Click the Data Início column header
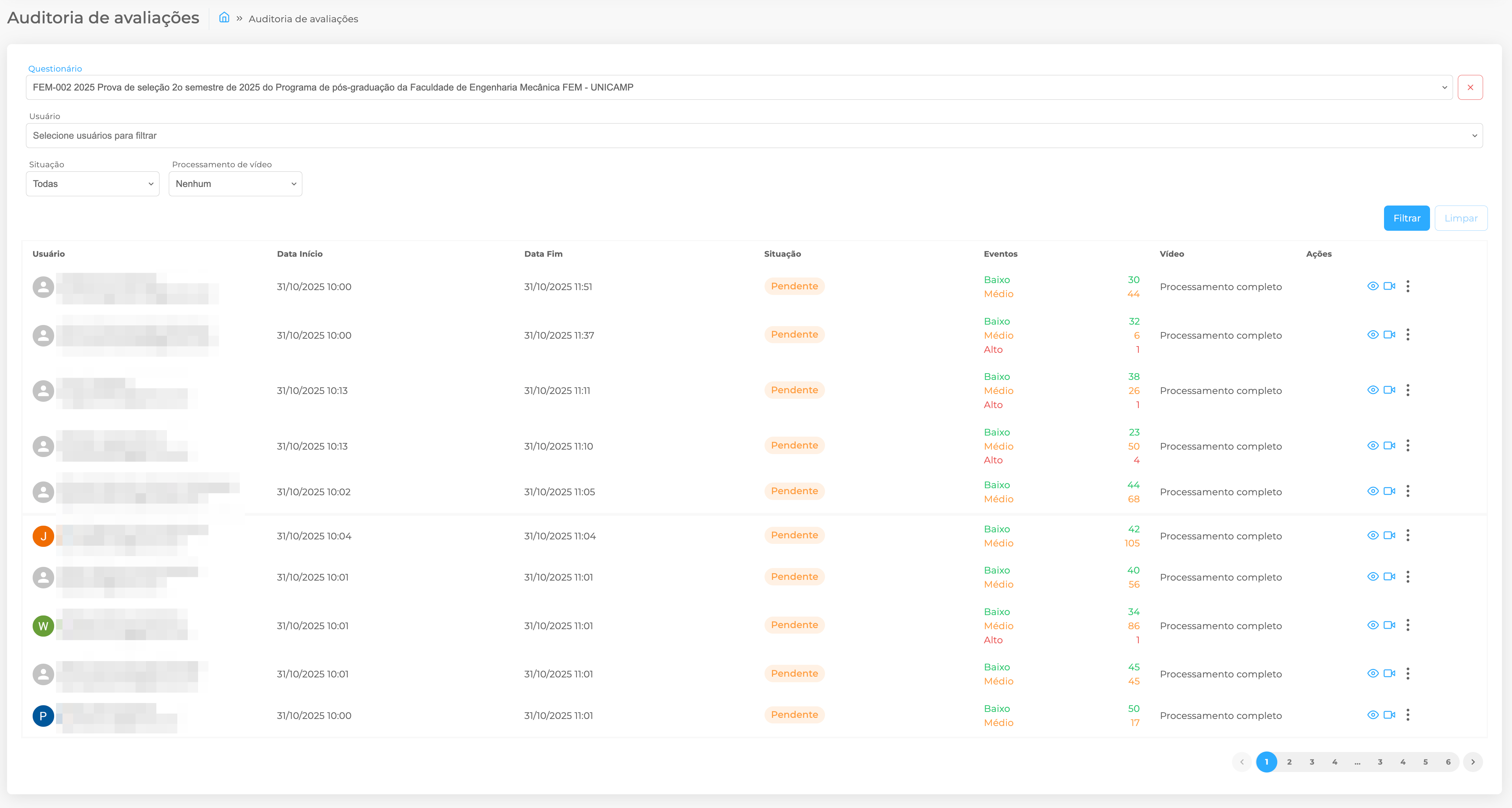Screen dimensions: 1512x808 point(299,254)
